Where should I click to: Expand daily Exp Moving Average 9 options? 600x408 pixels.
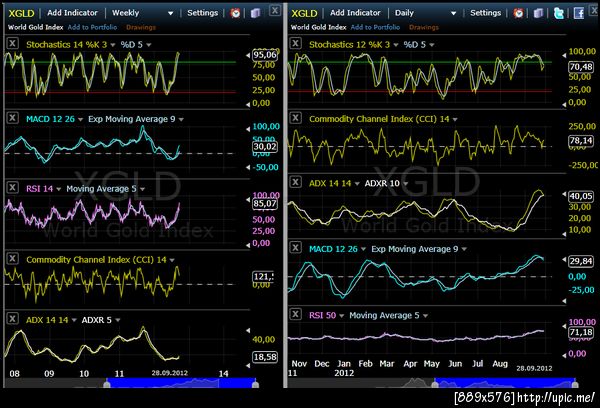click(464, 249)
